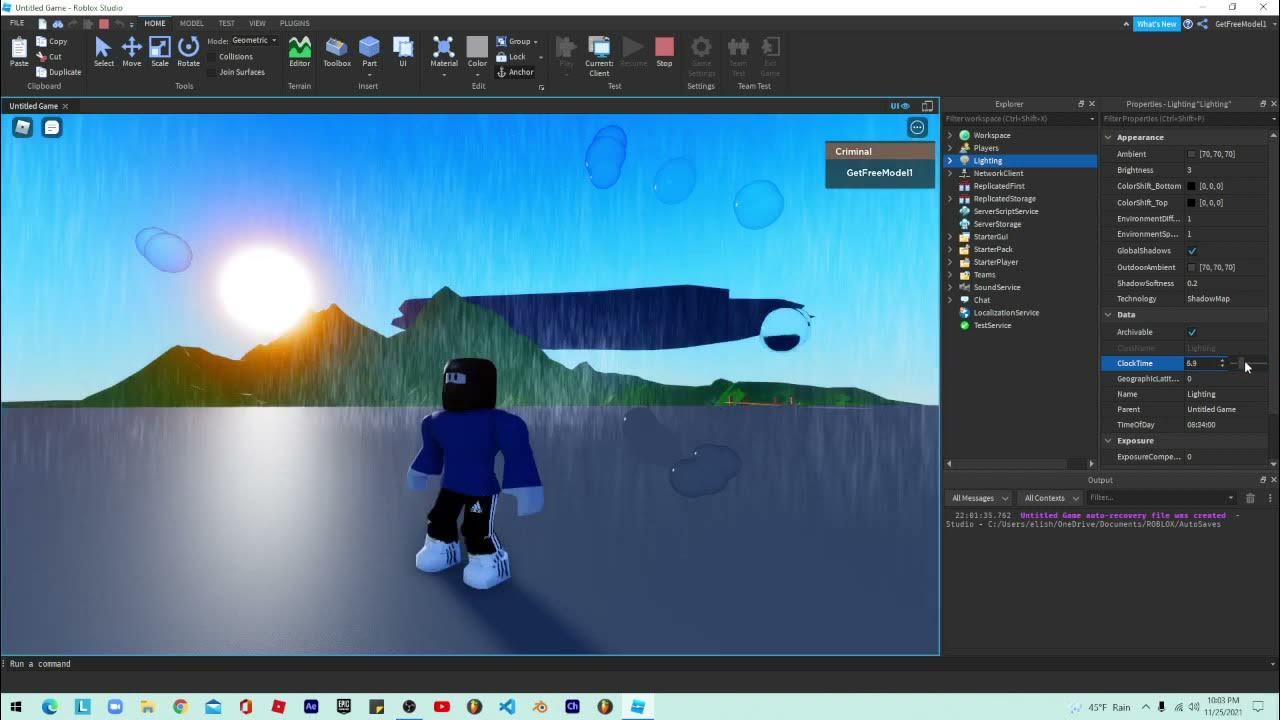This screenshot has width=1280, height=720.
Task: Uncheck the Archivable property
Action: point(1192,332)
